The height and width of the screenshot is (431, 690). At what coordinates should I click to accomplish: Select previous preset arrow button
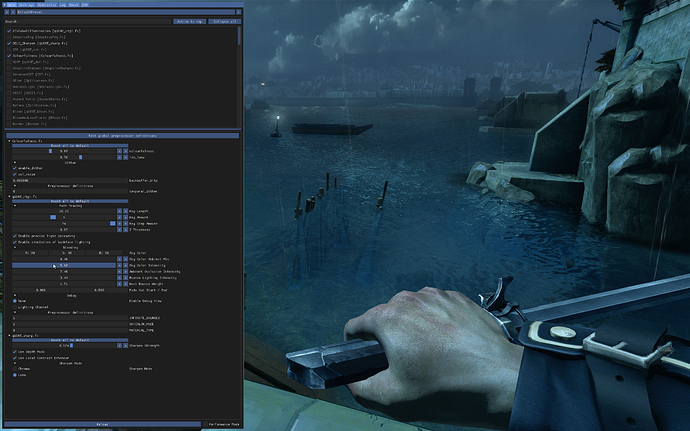pyautogui.click(x=7, y=12)
